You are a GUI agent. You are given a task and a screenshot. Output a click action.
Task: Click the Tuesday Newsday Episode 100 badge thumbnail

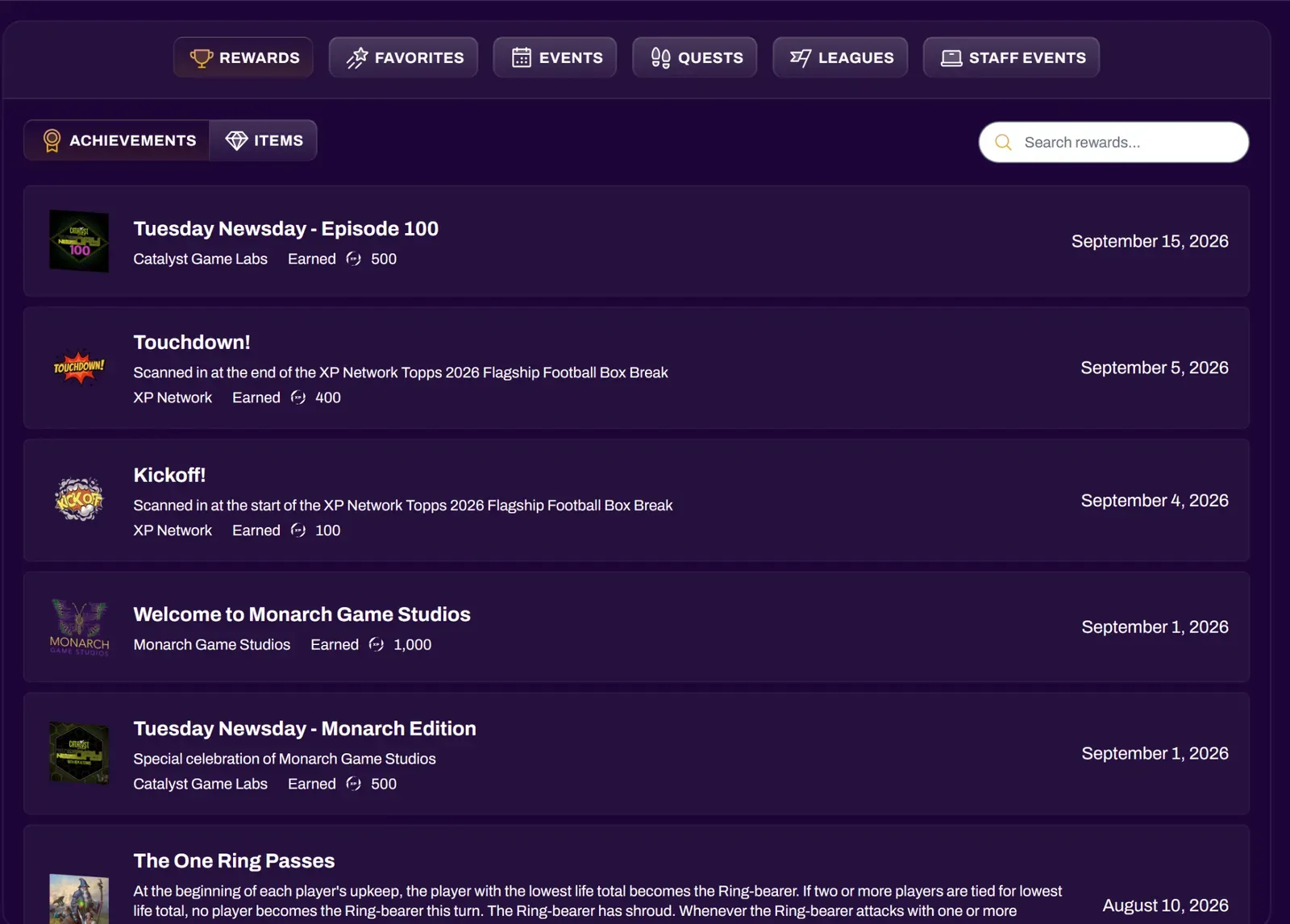click(x=79, y=241)
